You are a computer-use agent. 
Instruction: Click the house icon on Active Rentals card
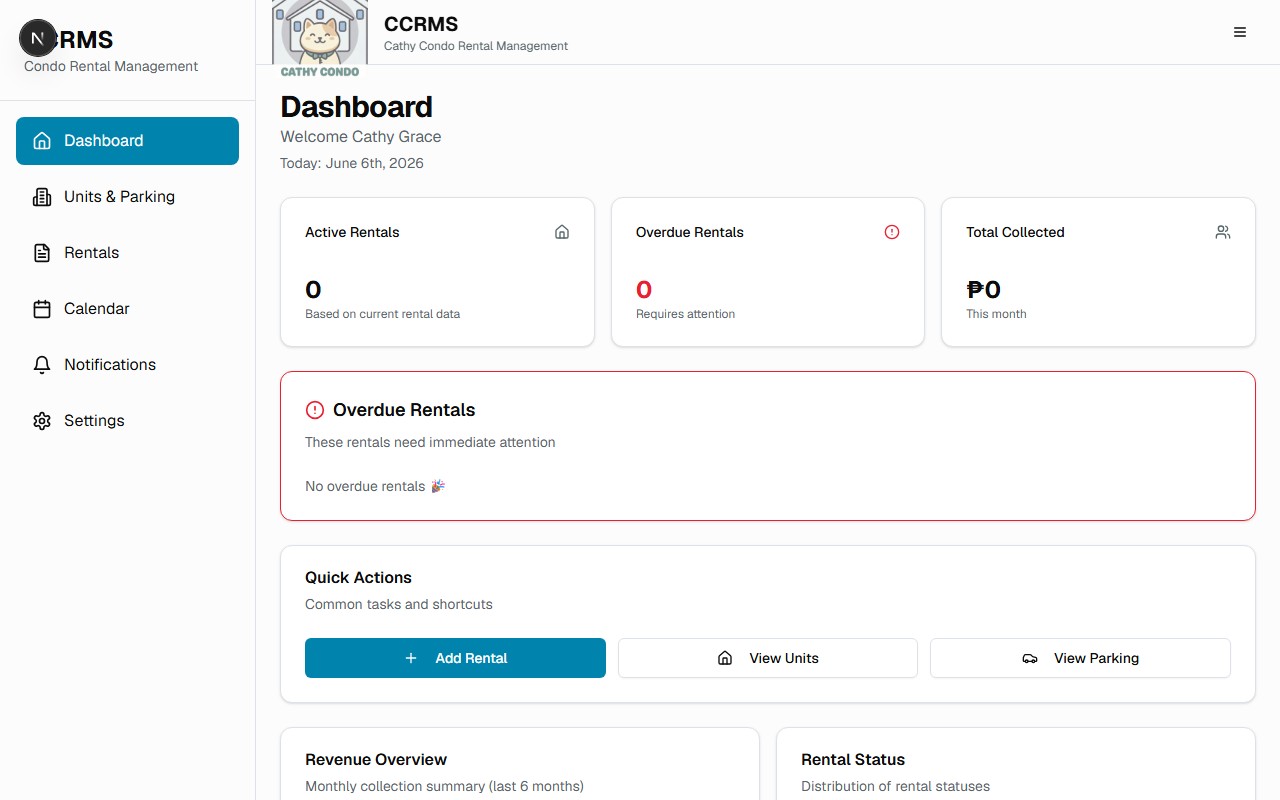tap(562, 232)
